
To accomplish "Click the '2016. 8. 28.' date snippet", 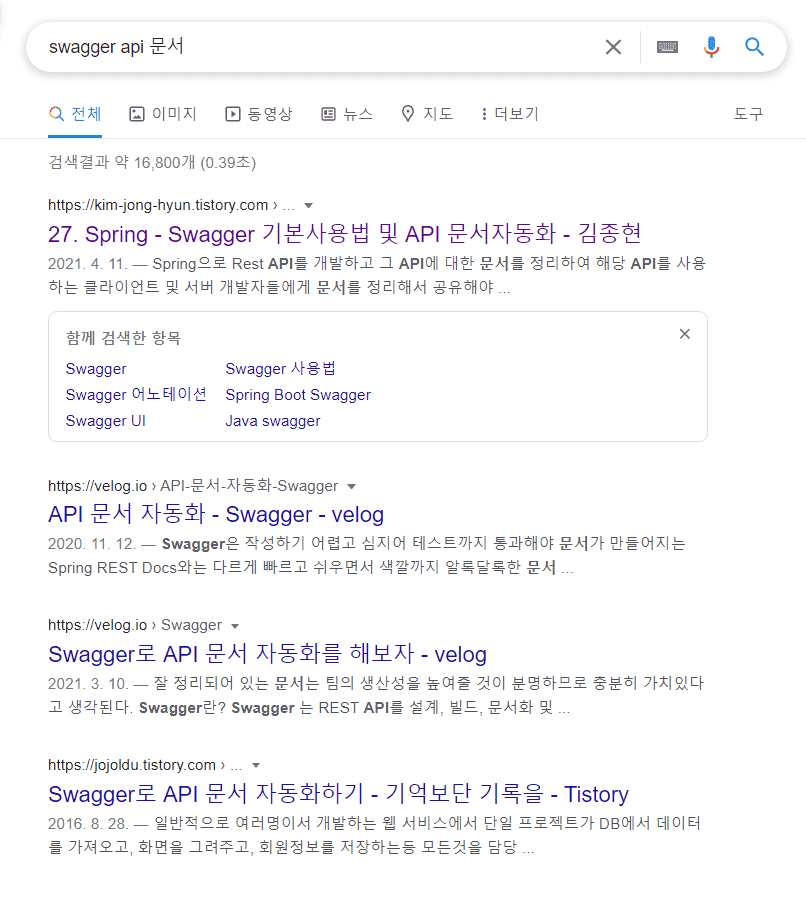I will point(88,824).
